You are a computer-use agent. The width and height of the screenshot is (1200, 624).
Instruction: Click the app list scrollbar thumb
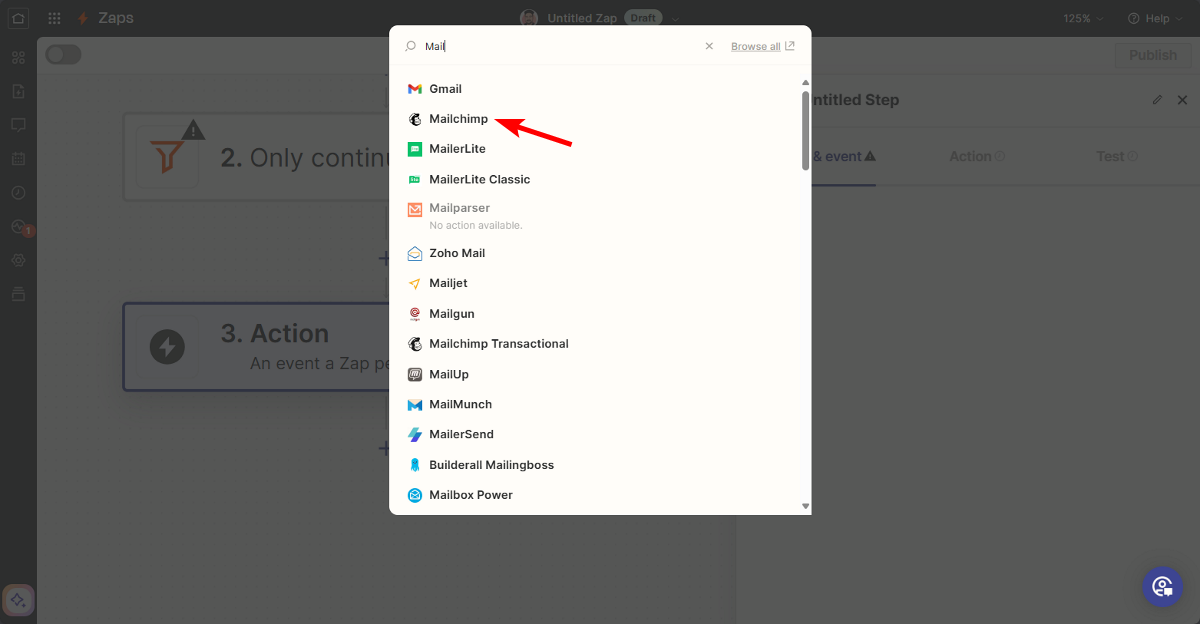[805, 131]
